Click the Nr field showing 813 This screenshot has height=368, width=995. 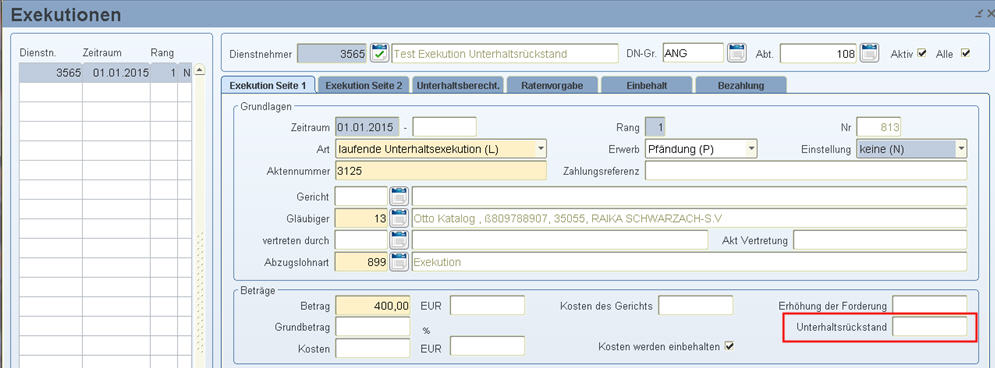point(878,127)
